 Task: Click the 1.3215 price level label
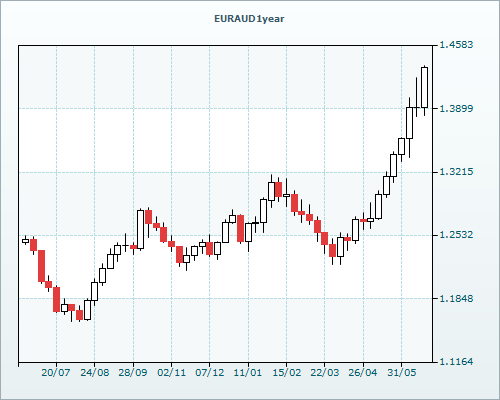coord(456,172)
